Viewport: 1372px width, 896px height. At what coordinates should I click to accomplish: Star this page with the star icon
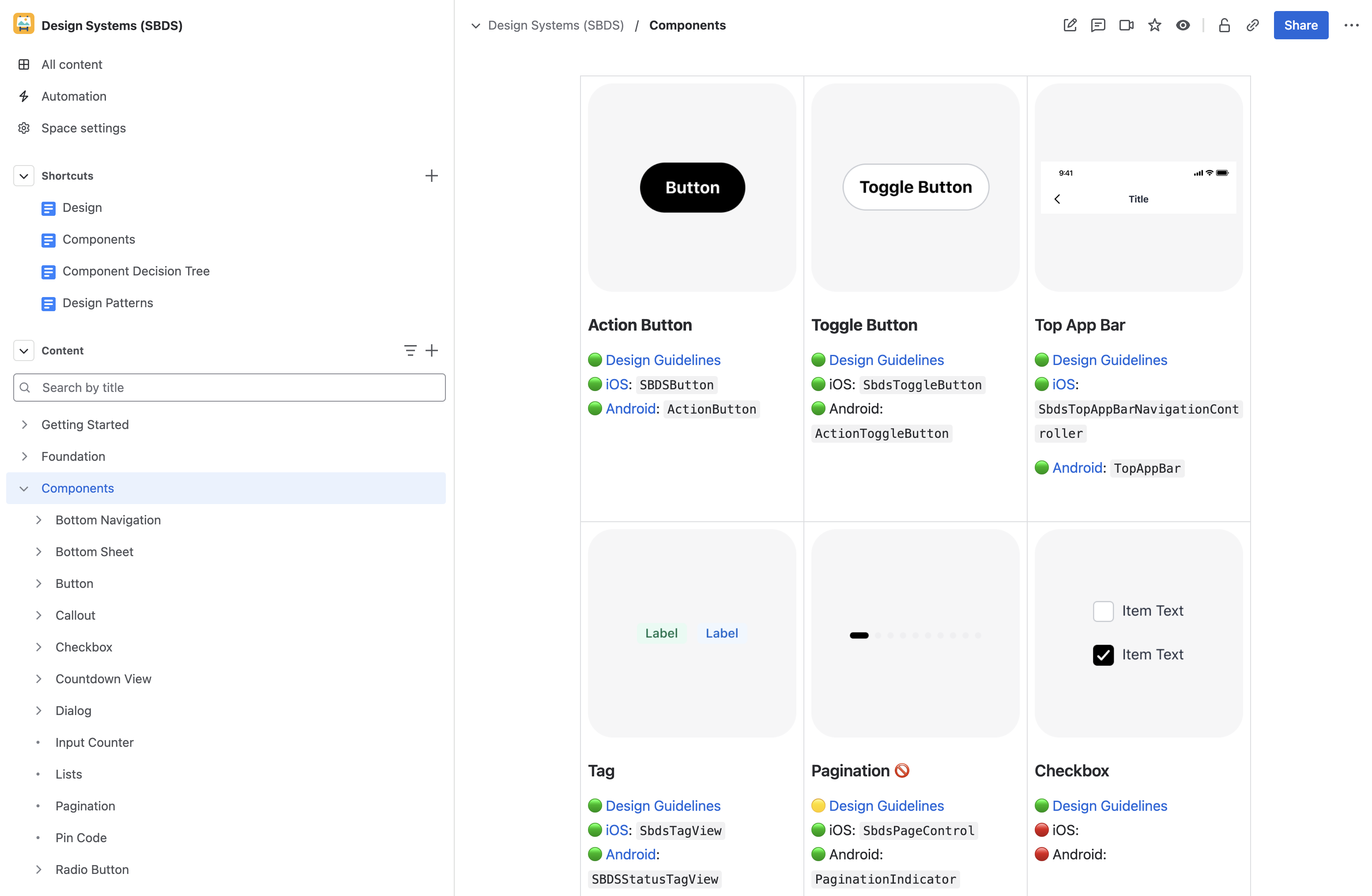(x=1155, y=25)
